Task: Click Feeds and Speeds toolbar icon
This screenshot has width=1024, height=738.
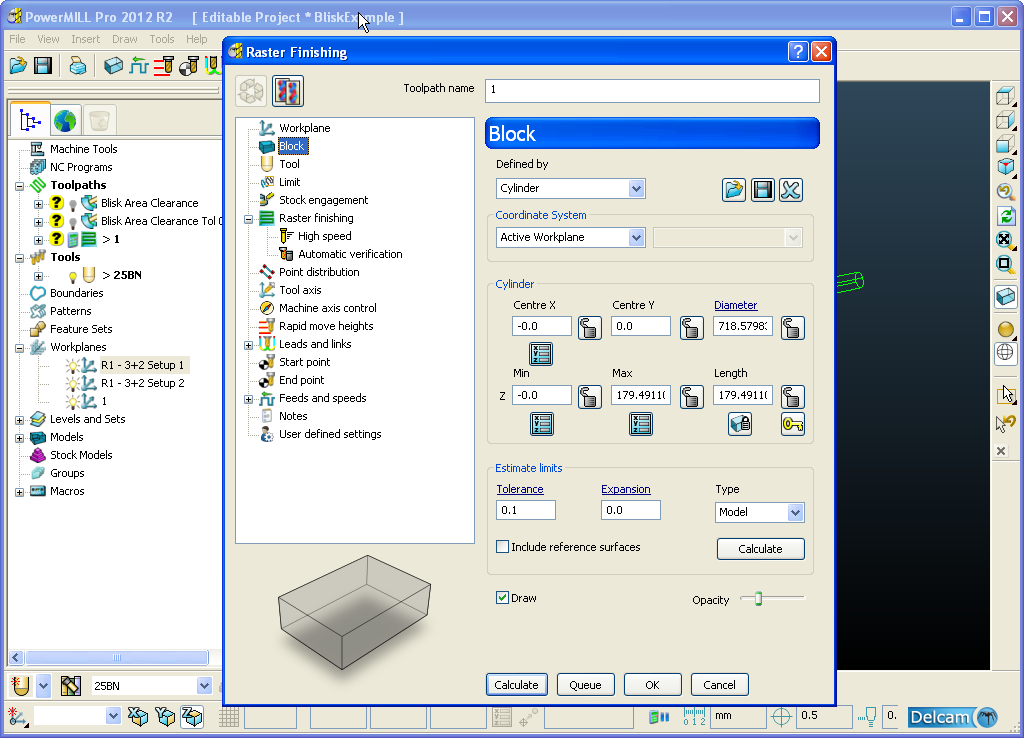Action: tap(138, 65)
